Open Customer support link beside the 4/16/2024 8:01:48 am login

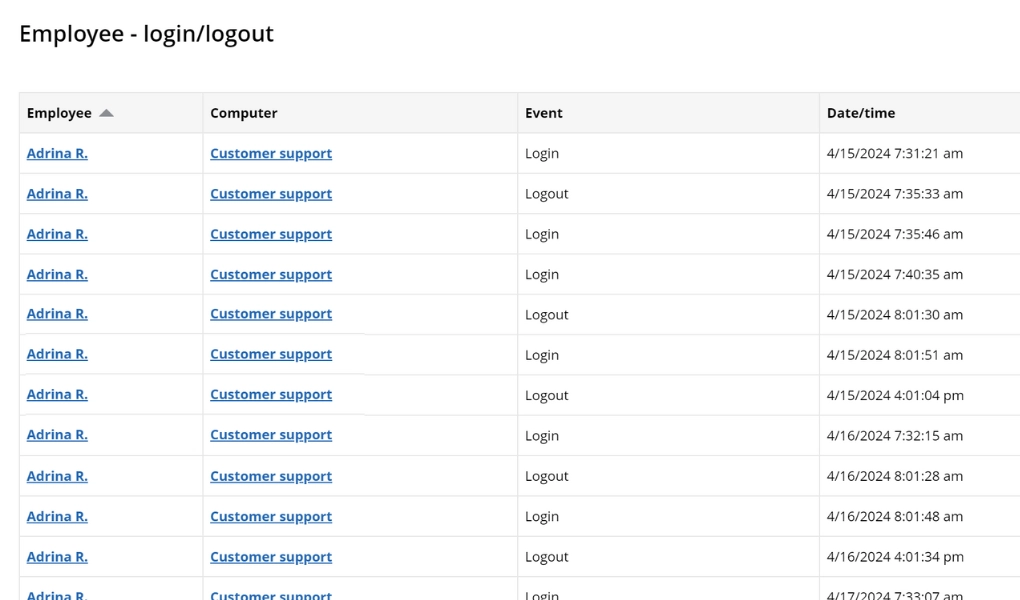tap(270, 516)
